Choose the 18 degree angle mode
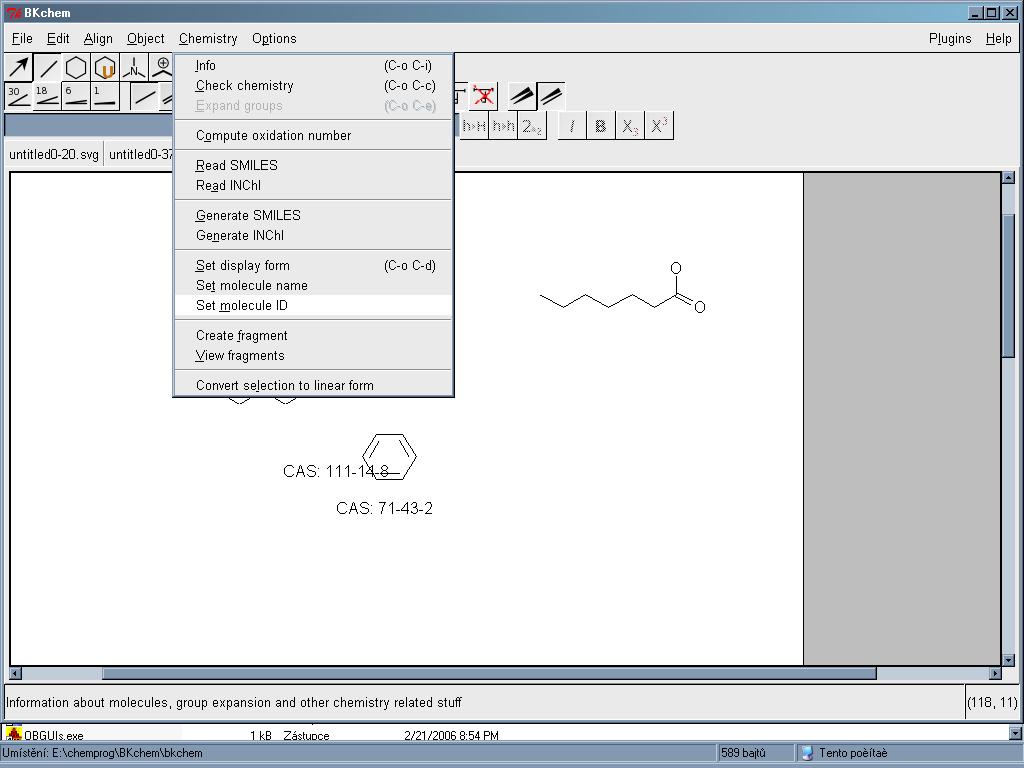Screen dimensions: 1024x768 (47, 96)
